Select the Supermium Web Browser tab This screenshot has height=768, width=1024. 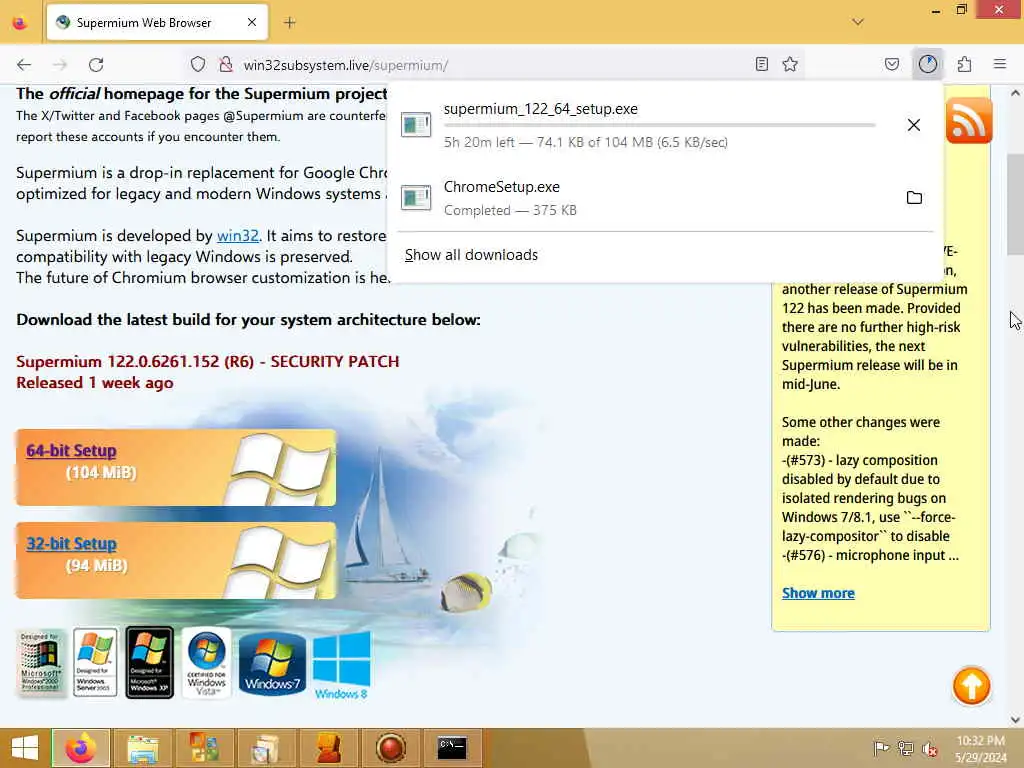tap(157, 23)
